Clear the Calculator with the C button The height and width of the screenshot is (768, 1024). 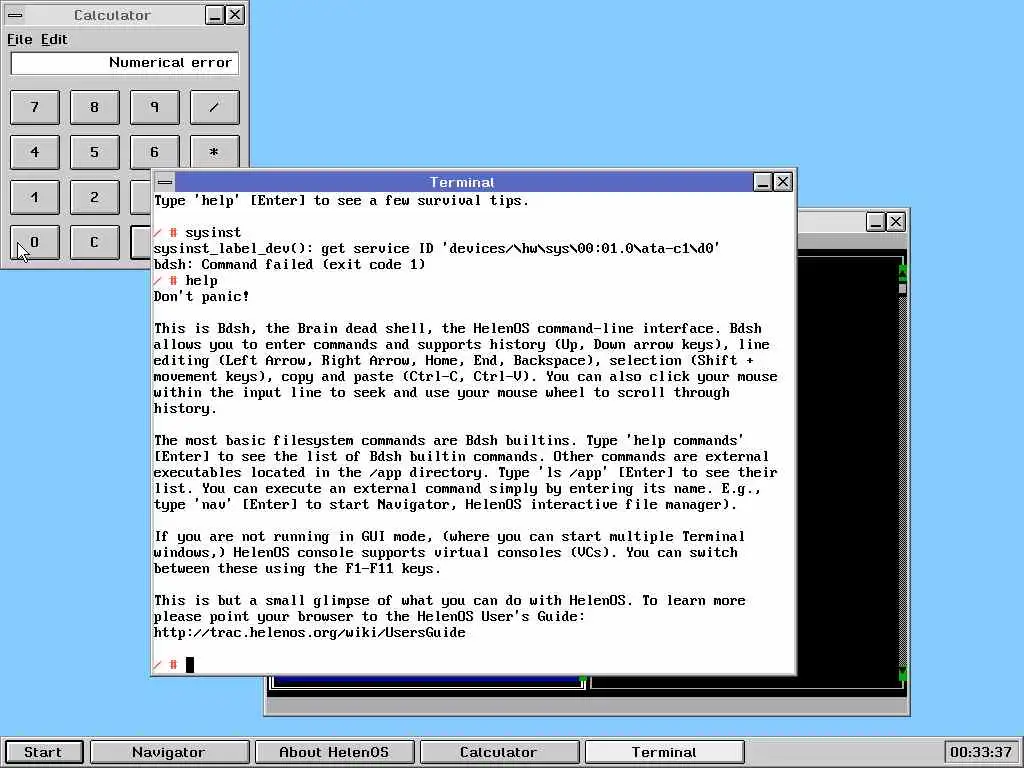pos(95,242)
